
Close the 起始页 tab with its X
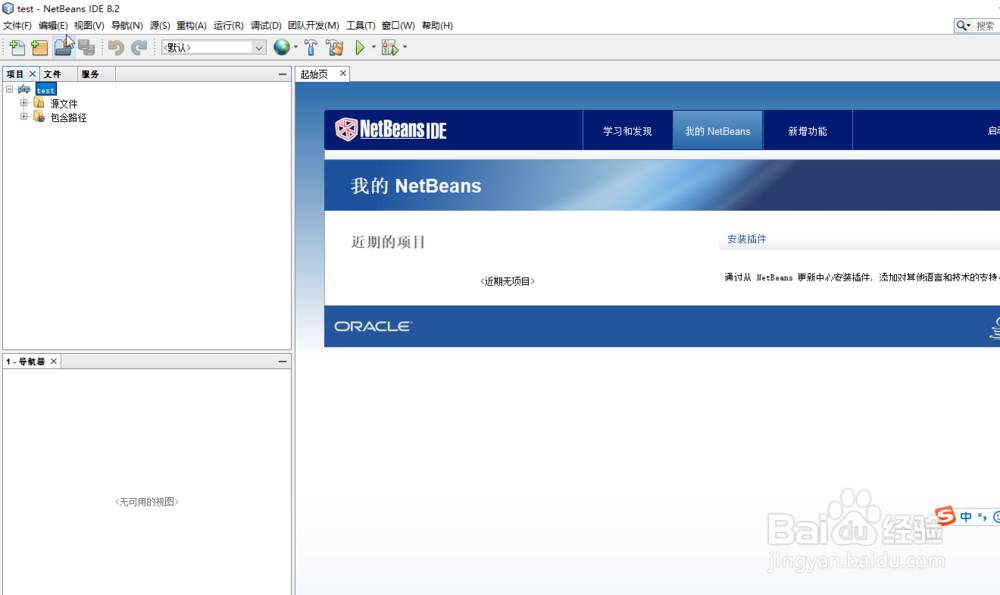(x=343, y=73)
